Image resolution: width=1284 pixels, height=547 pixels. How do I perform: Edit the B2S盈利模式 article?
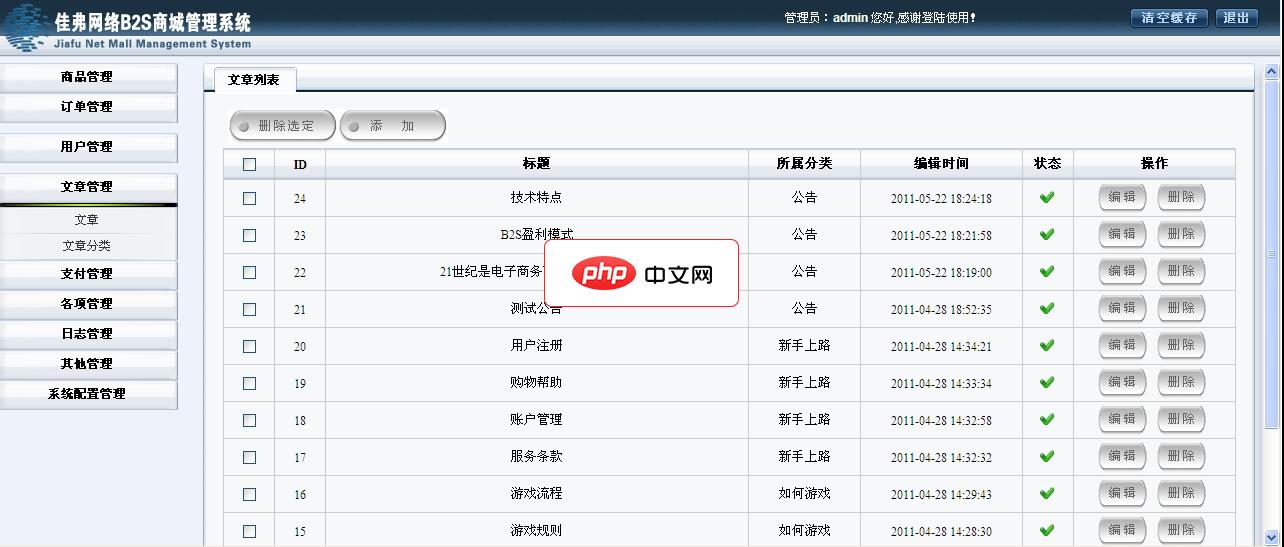pos(1123,234)
